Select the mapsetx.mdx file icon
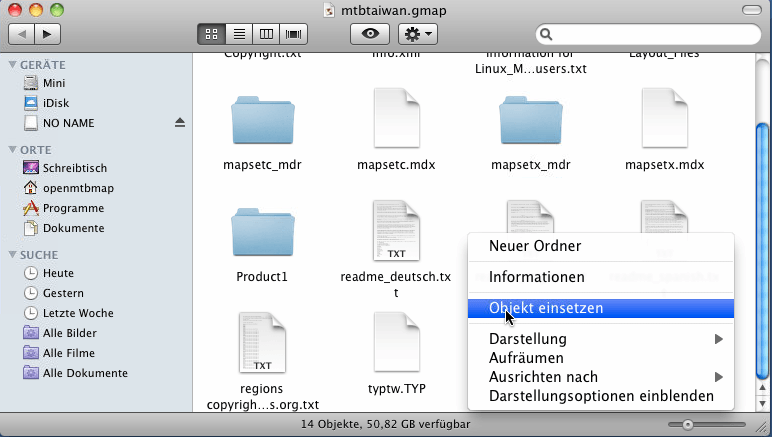Screen dimensions: 772x437 664,118
